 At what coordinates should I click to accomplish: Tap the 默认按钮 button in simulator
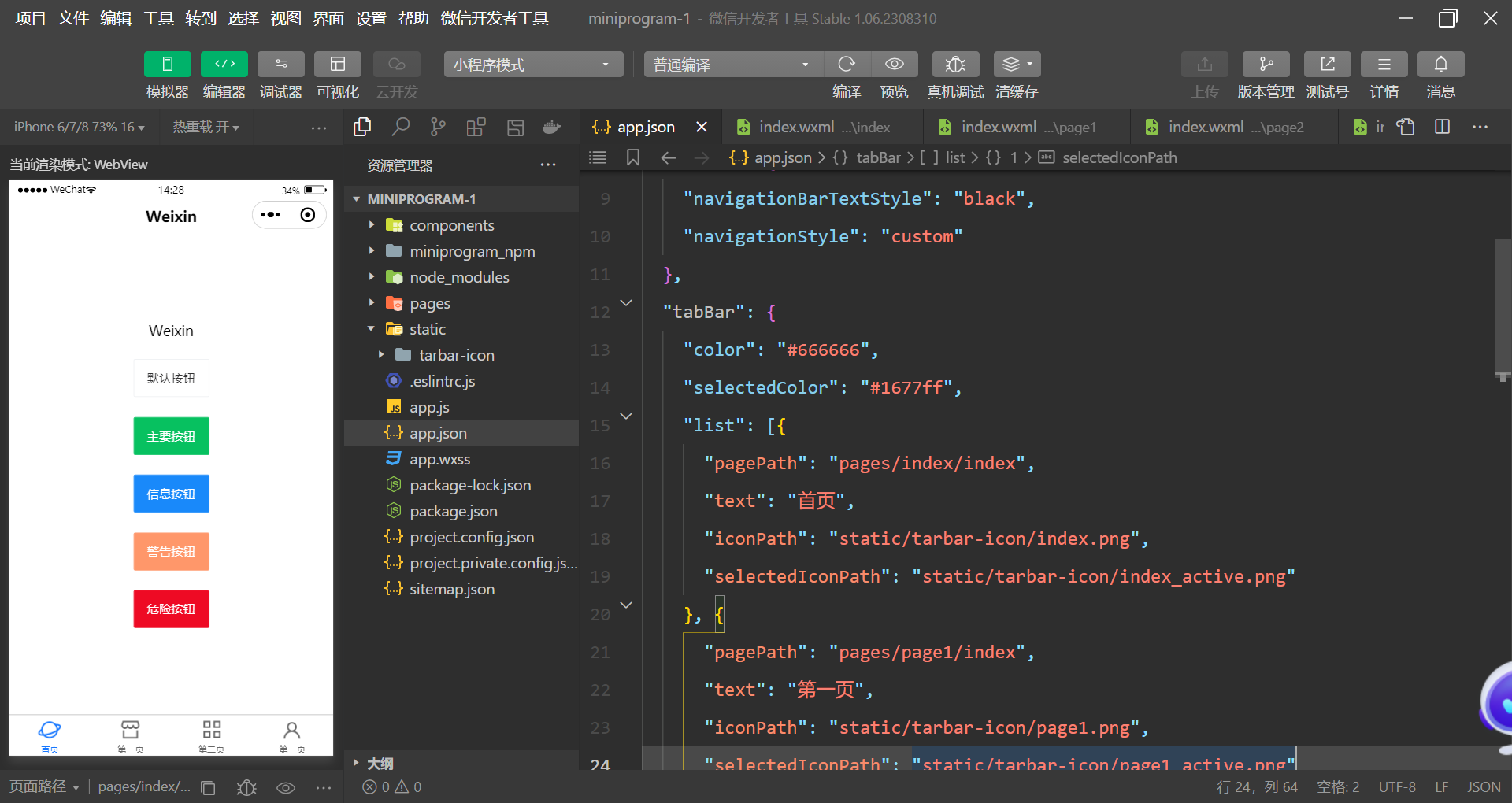(x=171, y=378)
